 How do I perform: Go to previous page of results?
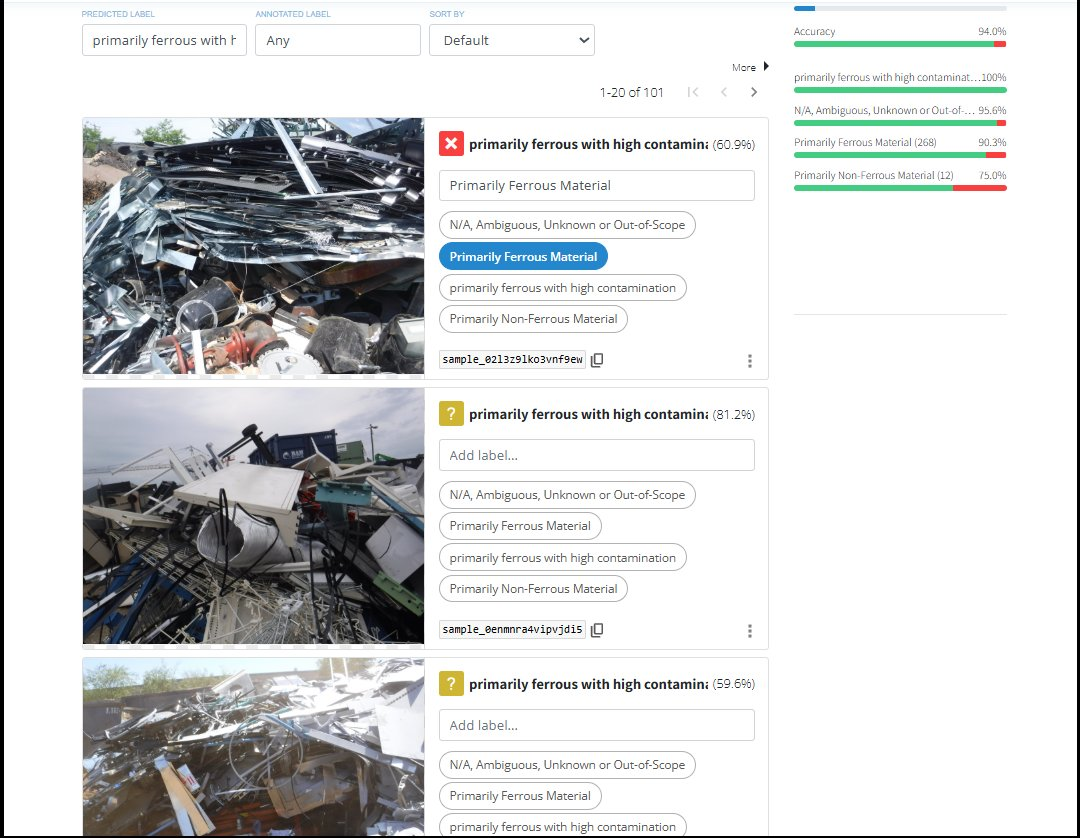[x=723, y=92]
